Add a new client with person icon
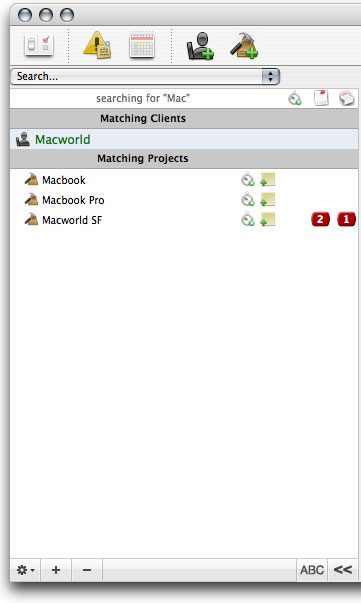The width and height of the screenshot is (361, 603). click(x=200, y=46)
